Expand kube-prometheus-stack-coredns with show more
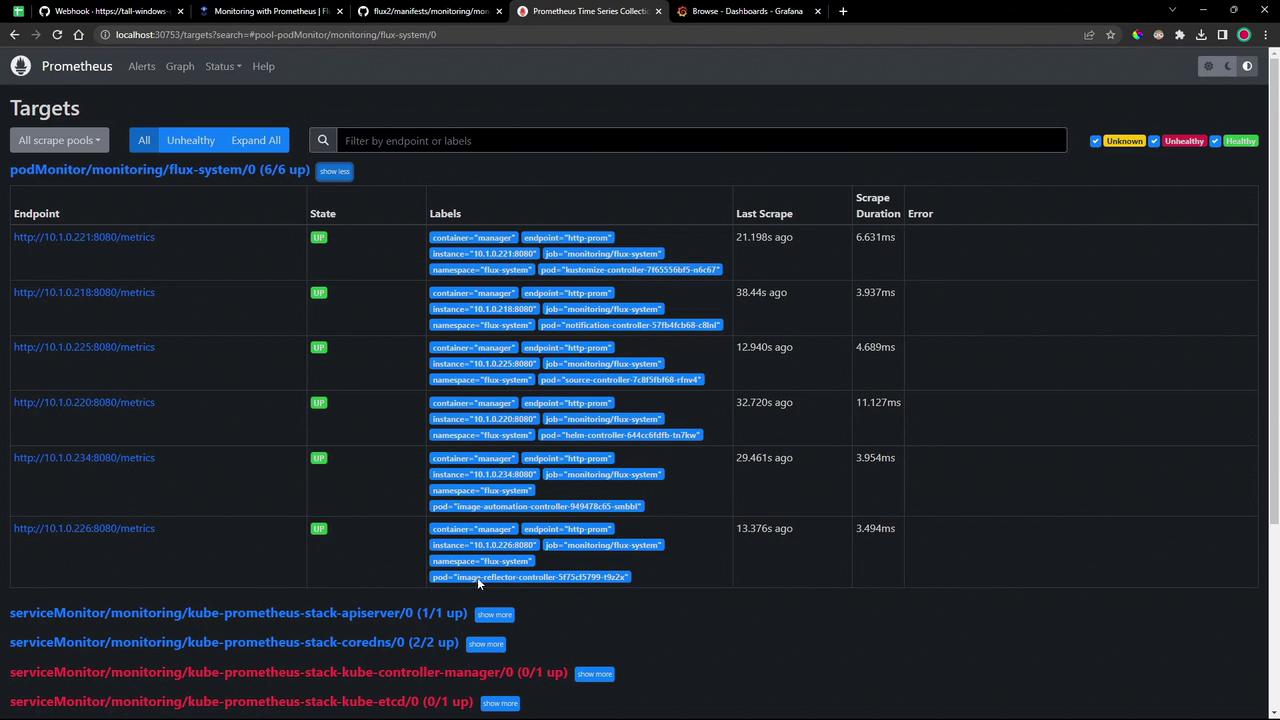 coord(486,644)
